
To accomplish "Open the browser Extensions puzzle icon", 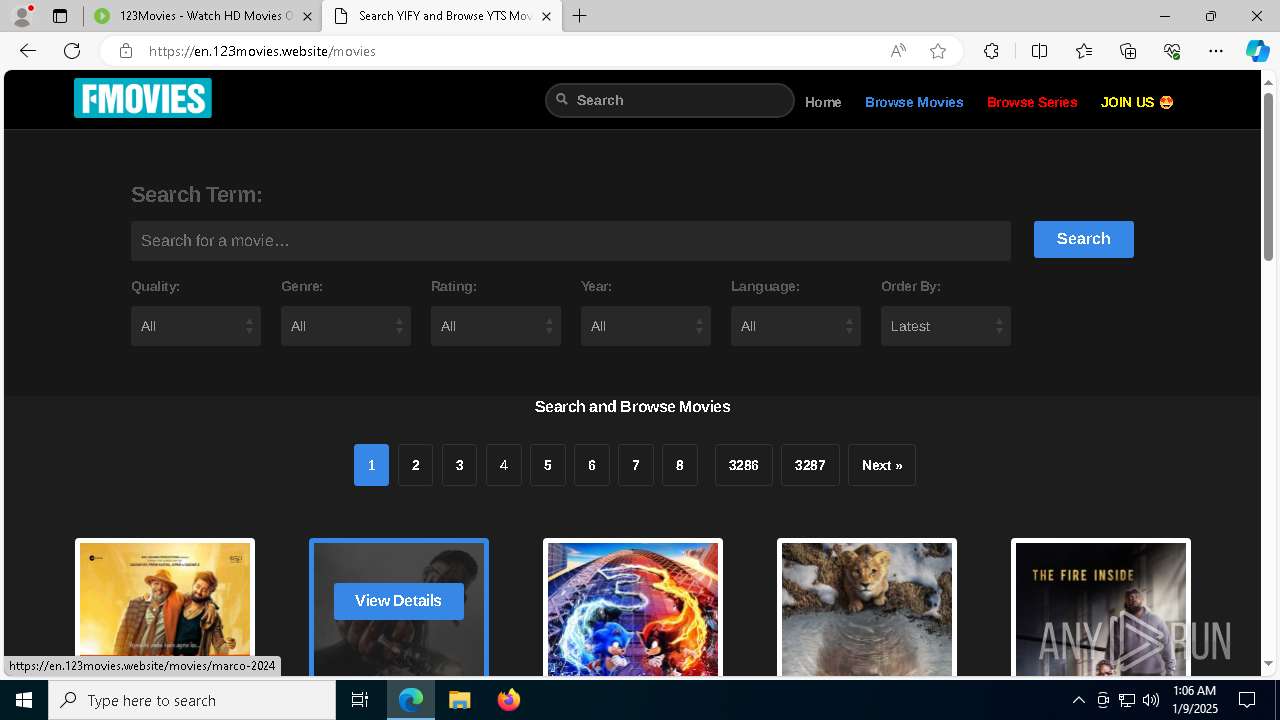I will coord(991,51).
